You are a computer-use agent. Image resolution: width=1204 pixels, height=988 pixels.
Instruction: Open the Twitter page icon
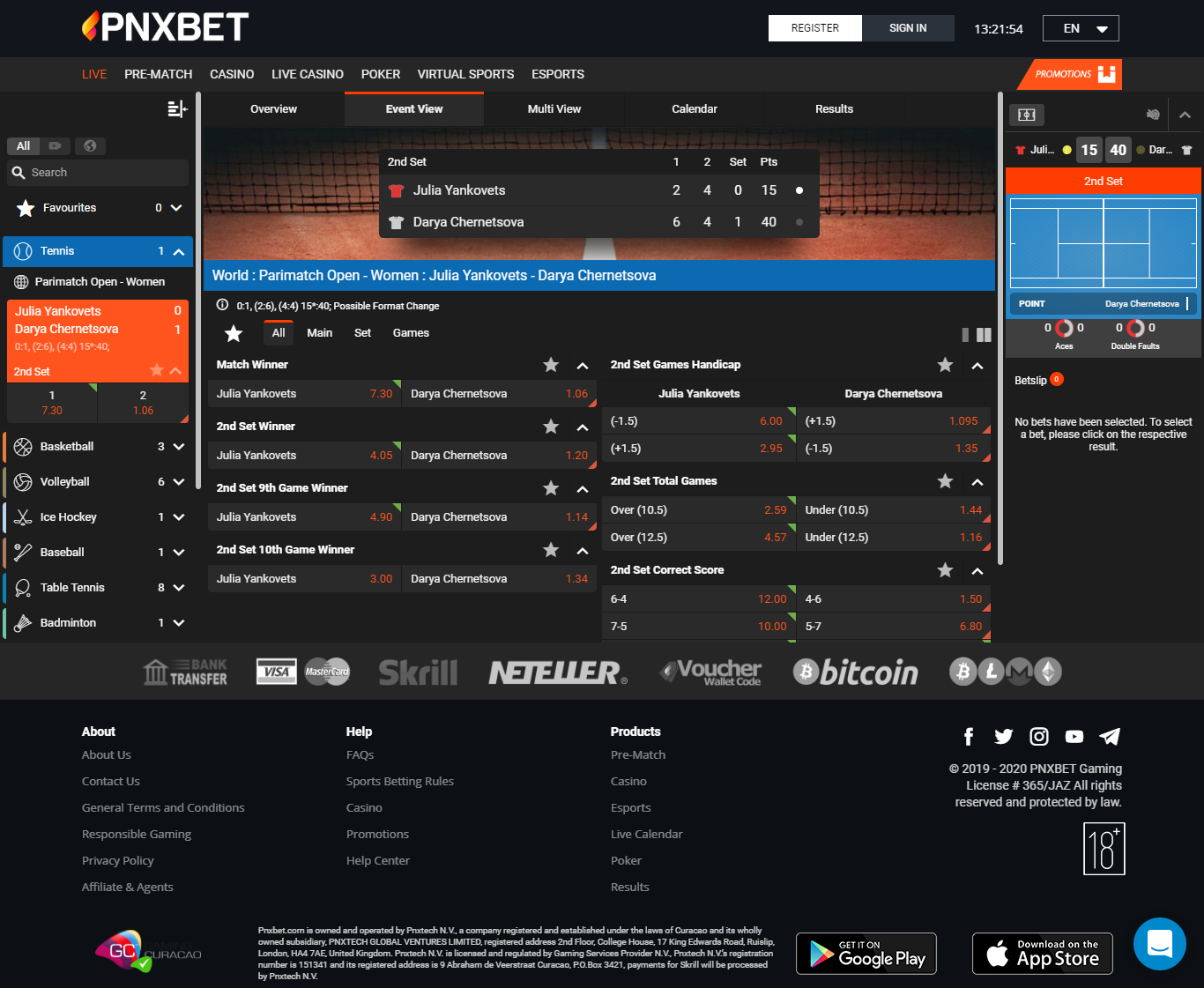coord(1004,737)
